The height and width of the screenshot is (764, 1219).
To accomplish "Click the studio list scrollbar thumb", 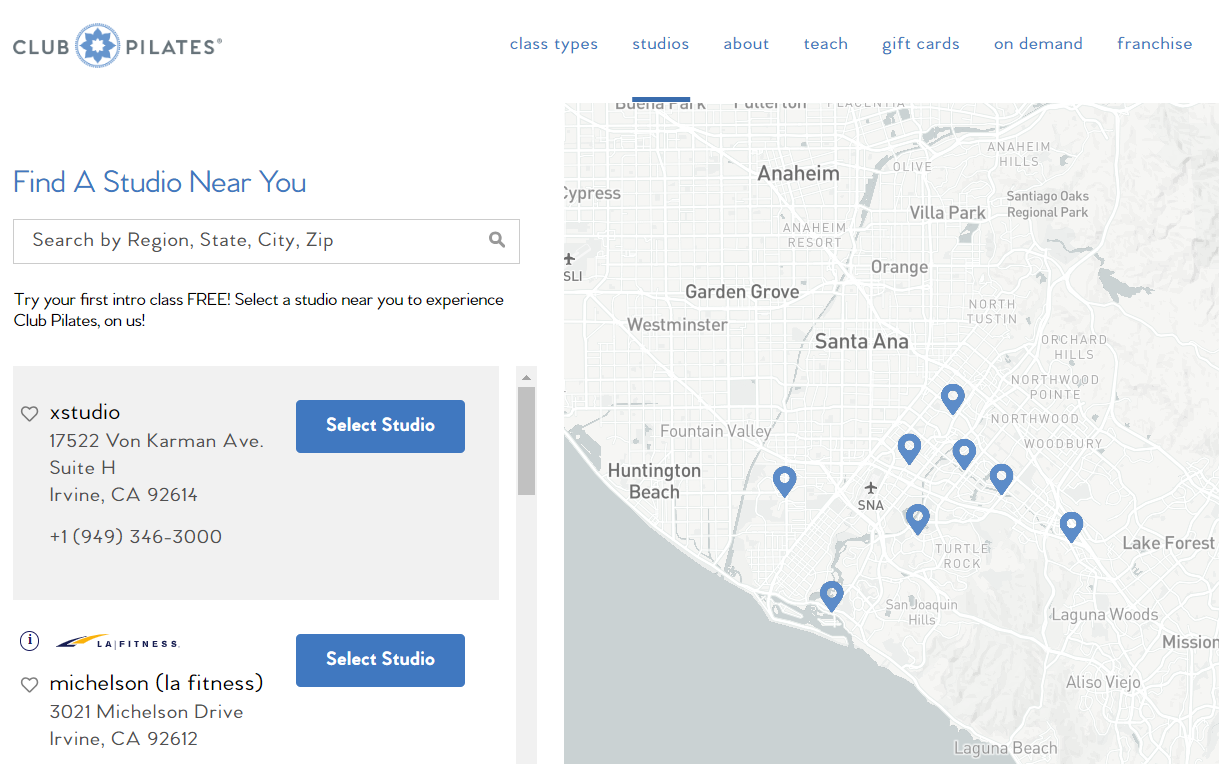I will coord(526,441).
